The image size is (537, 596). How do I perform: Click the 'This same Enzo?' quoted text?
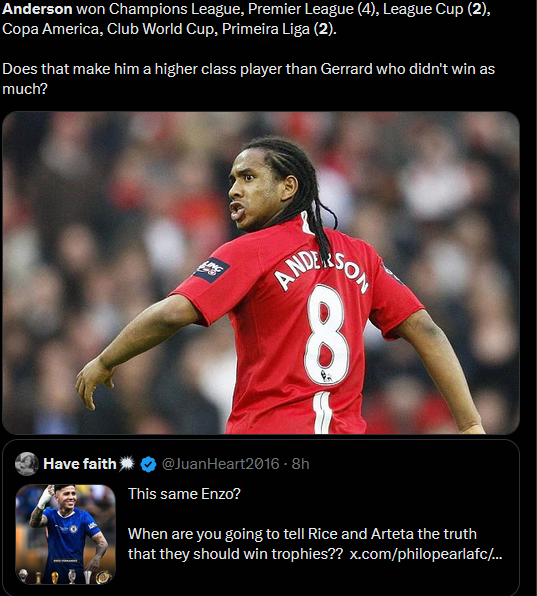[184, 494]
